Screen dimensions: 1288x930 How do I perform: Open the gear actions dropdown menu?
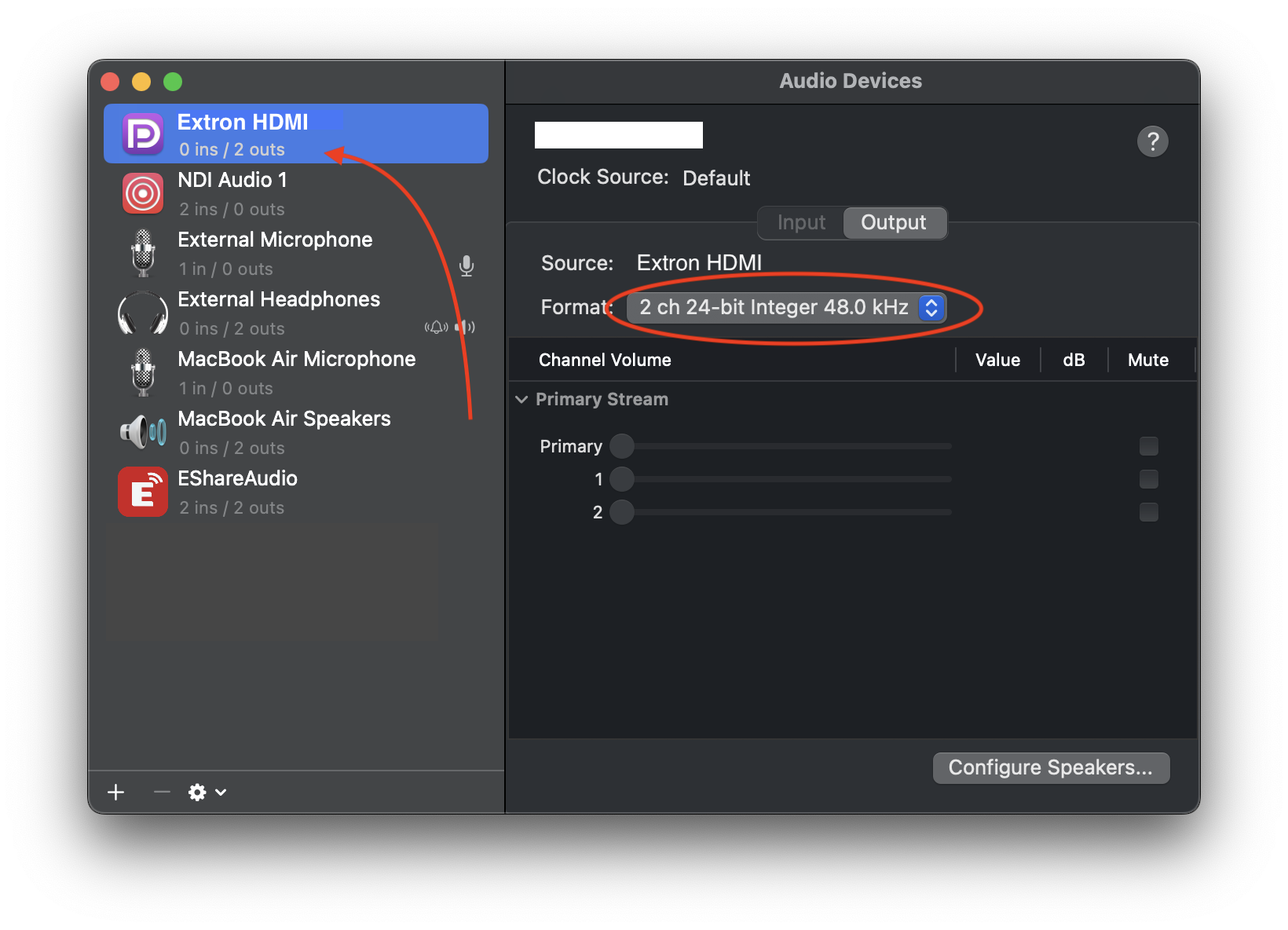207,792
